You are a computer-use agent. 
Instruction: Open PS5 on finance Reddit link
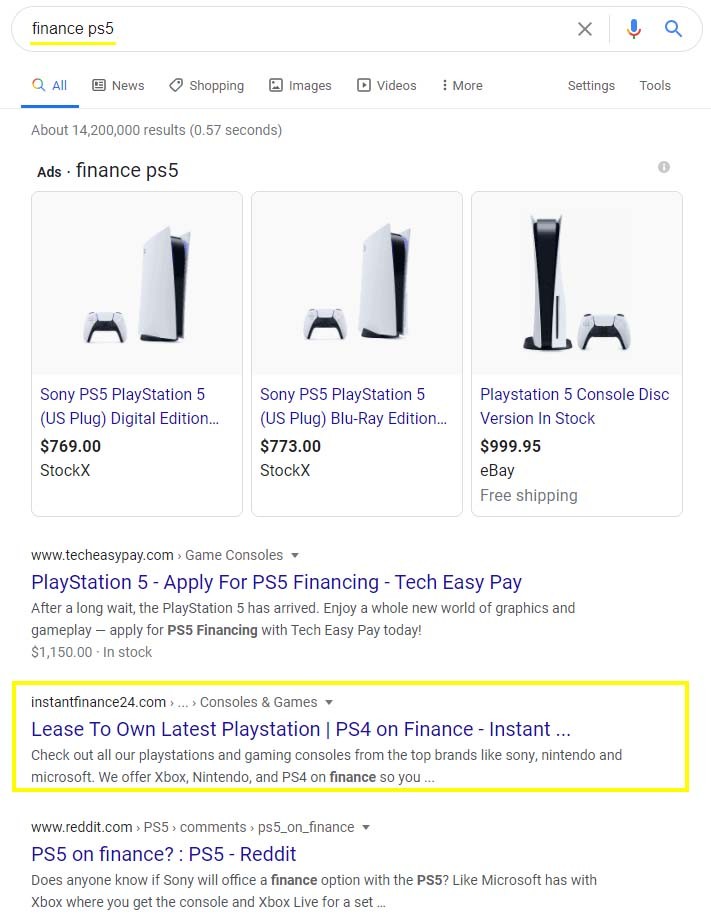pos(164,854)
